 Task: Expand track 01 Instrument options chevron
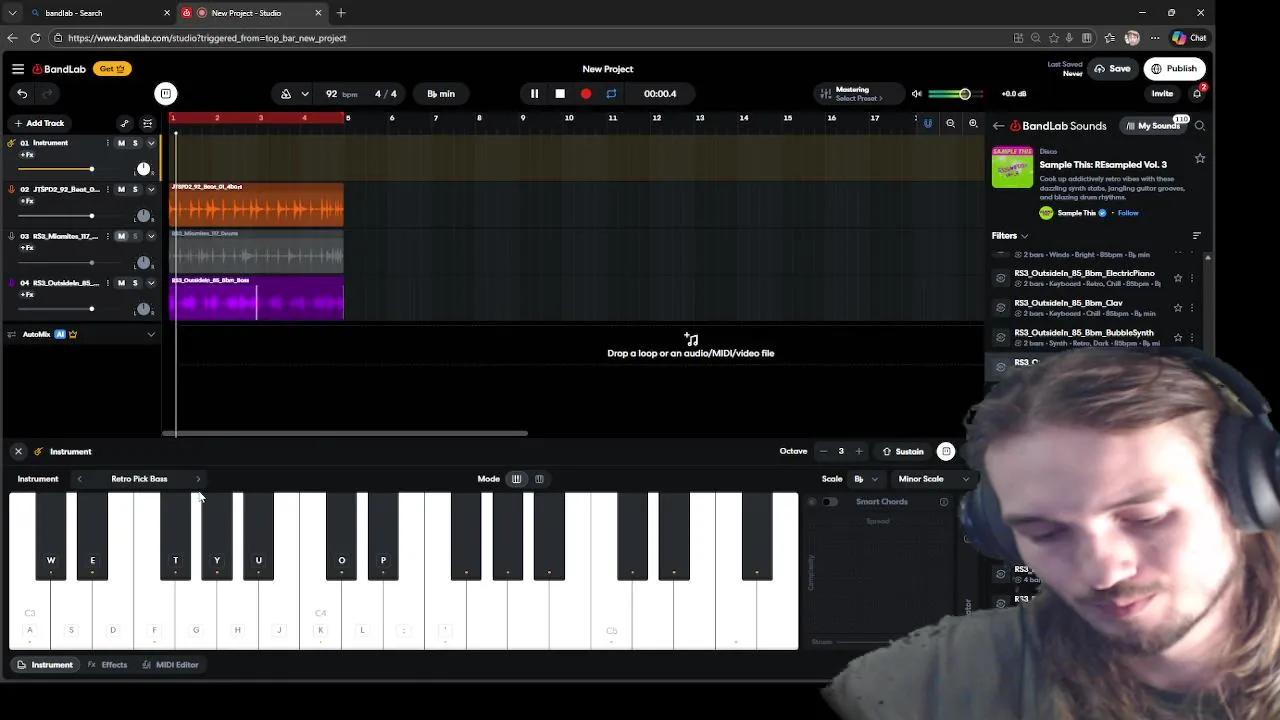(151, 143)
